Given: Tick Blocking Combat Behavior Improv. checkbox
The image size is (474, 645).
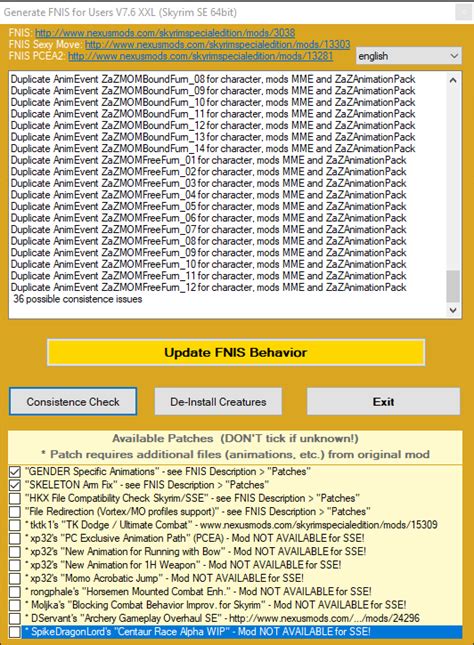Looking at the screenshot, I should [x=15, y=605].
